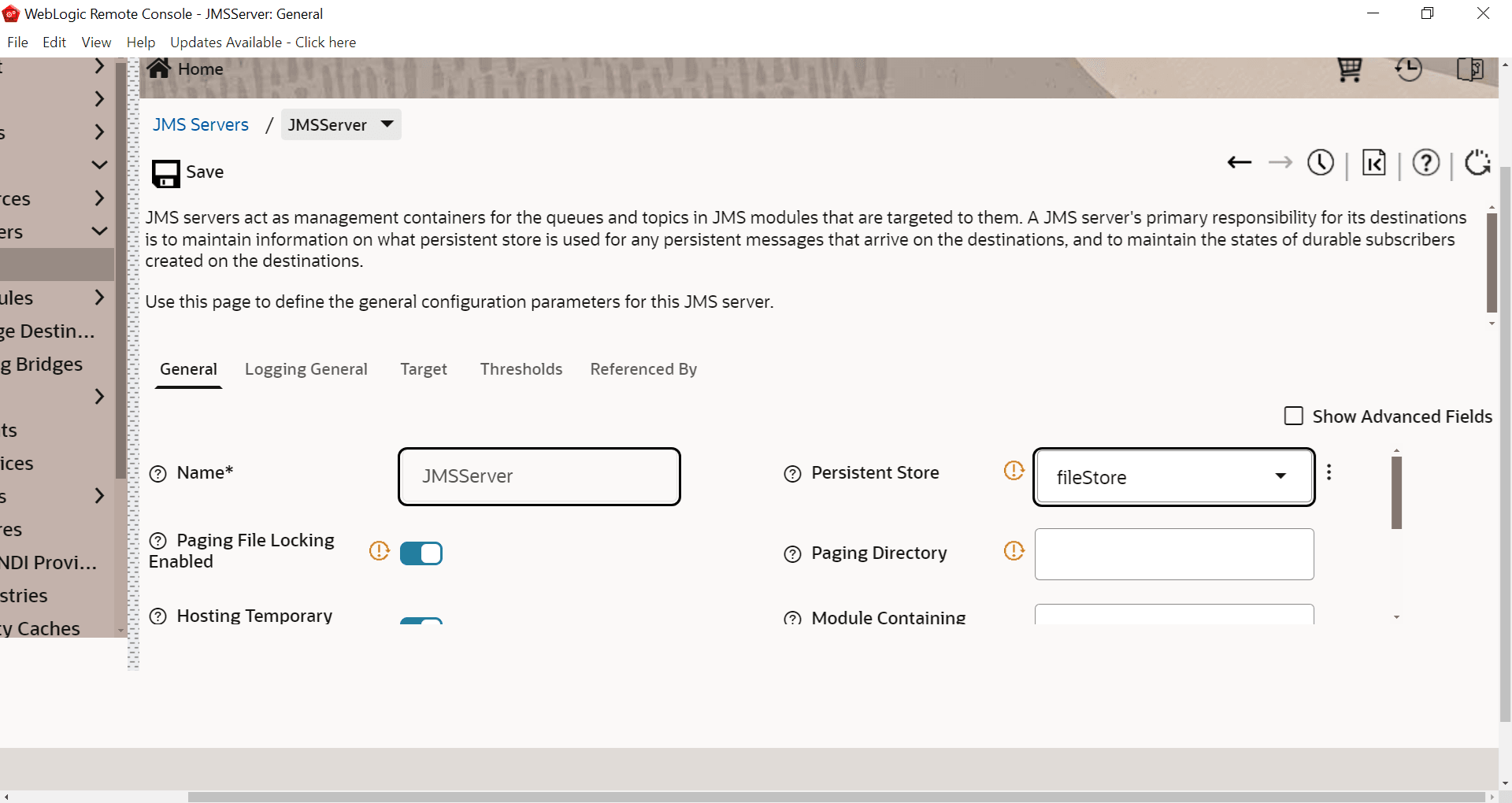Click the reload spinner icon
The image size is (1512, 803).
point(1477,163)
